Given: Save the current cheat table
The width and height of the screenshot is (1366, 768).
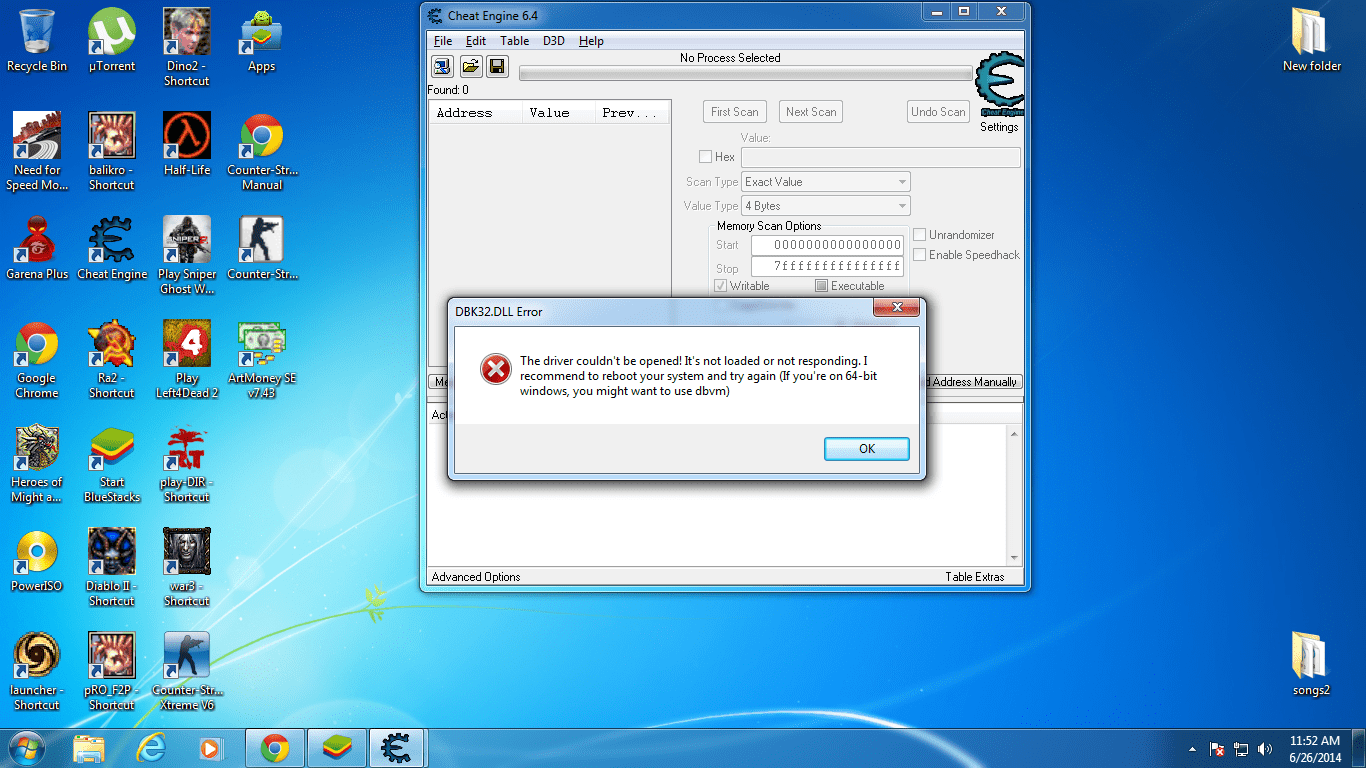Looking at the screenshot, I should [497, 66].
